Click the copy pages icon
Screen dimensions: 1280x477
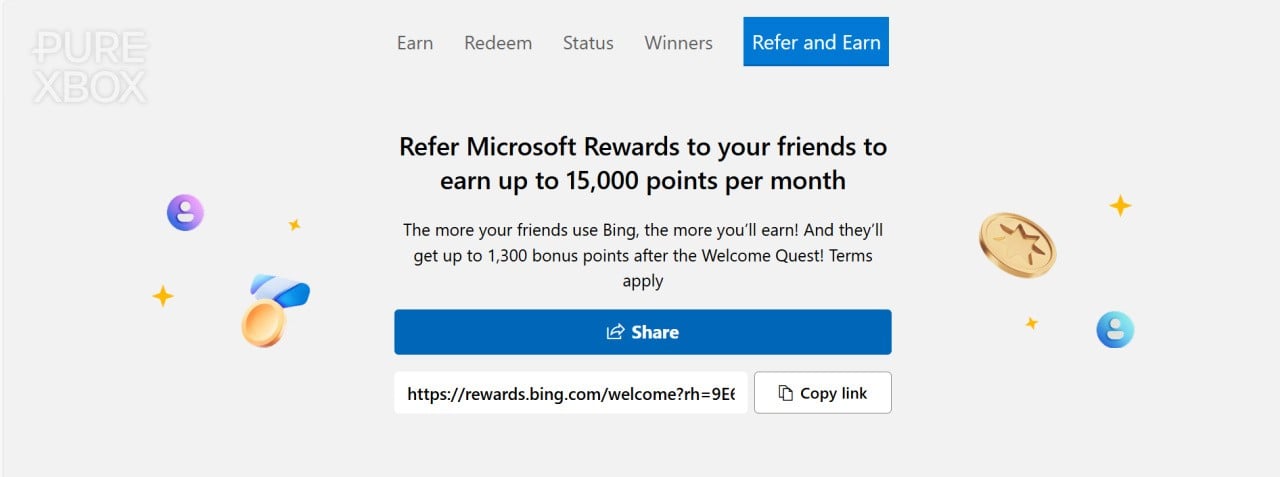coord(785,393)
